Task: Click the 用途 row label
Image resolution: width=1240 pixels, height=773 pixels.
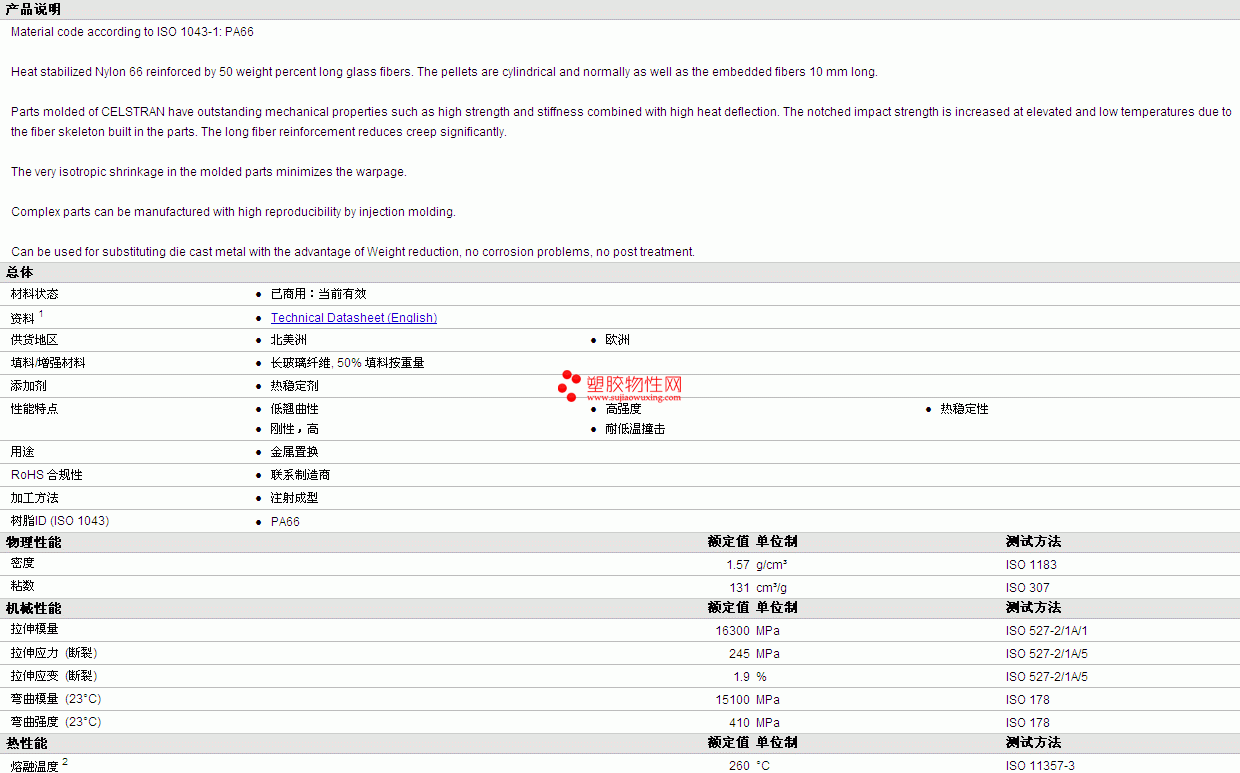Action: point(23,452)
